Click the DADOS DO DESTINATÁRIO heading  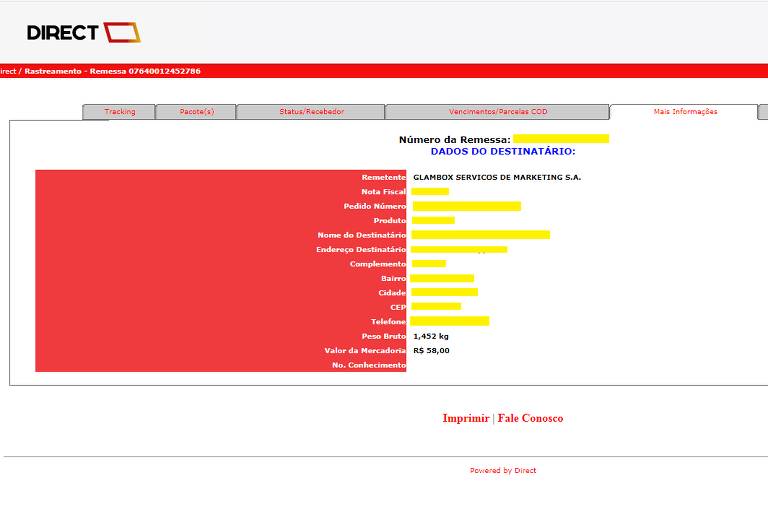(x=503, y=151)
